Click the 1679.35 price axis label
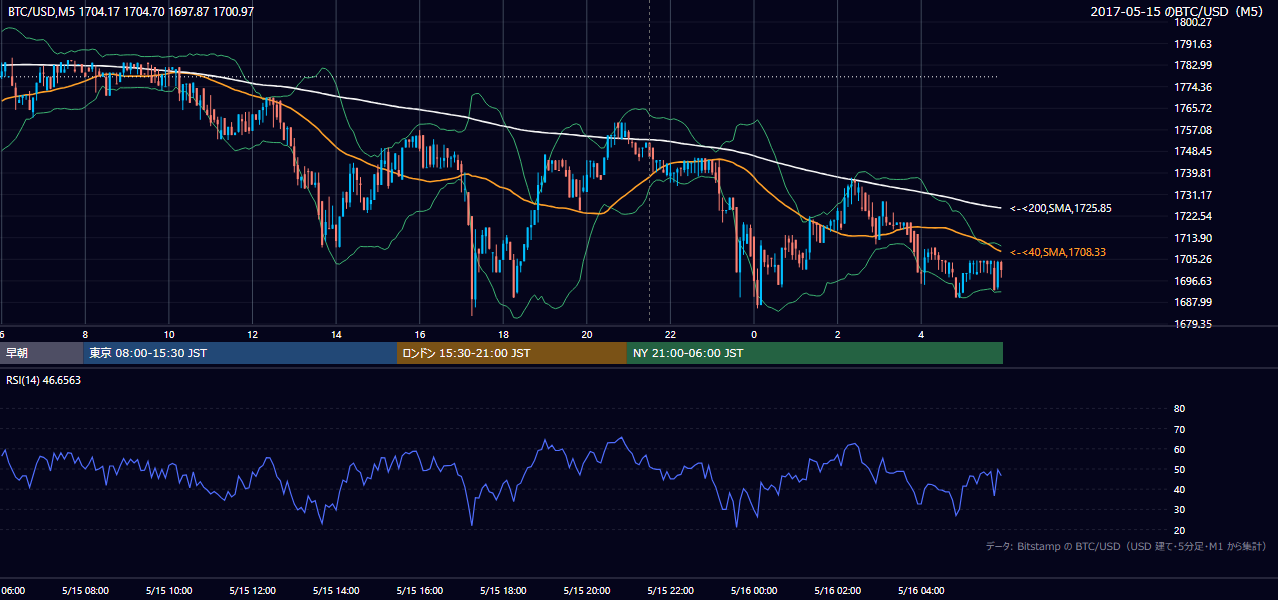The width and height of the screenshot is (1278, 600). point(1193,324)
